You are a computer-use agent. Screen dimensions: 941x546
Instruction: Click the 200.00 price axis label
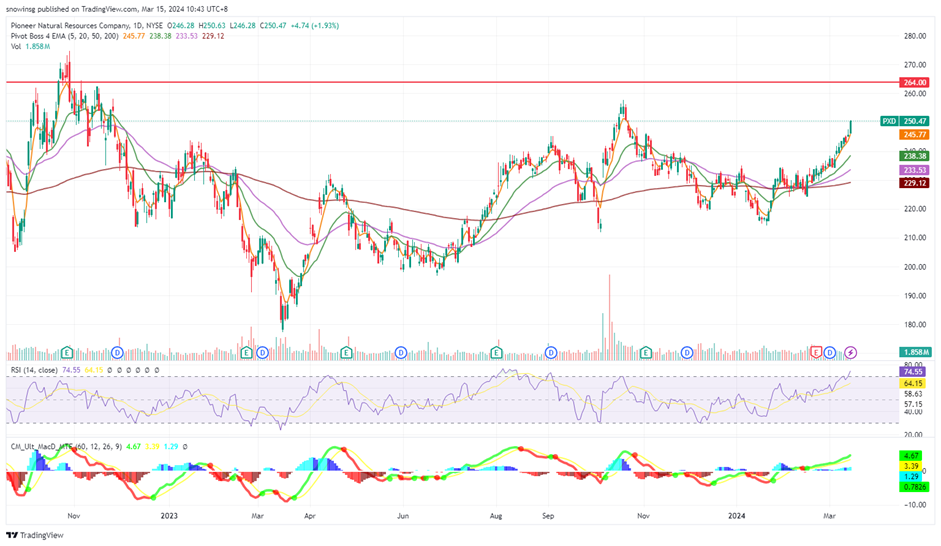[x=915, y=267]
